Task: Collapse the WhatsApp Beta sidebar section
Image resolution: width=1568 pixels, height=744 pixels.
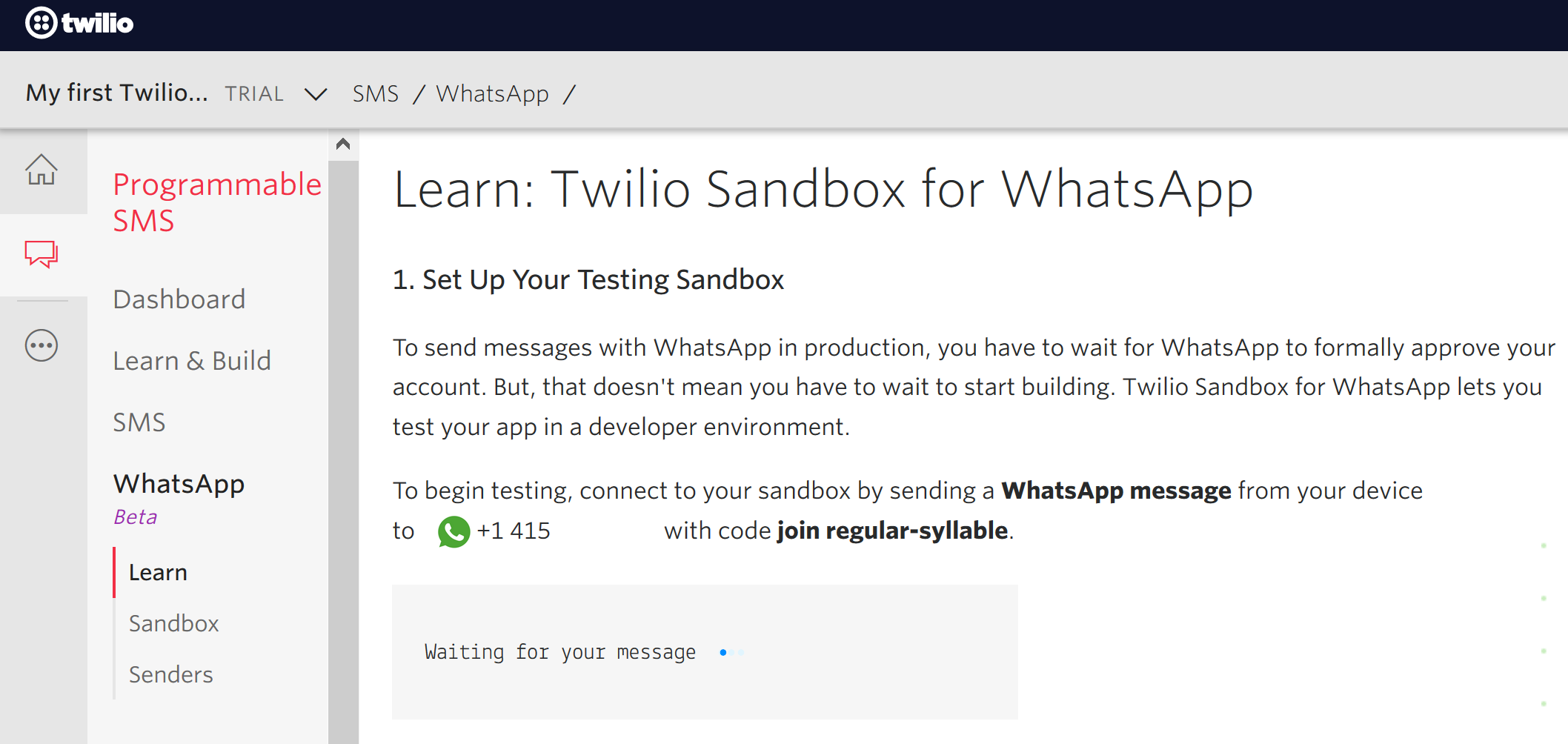Action: click(179, 484)
